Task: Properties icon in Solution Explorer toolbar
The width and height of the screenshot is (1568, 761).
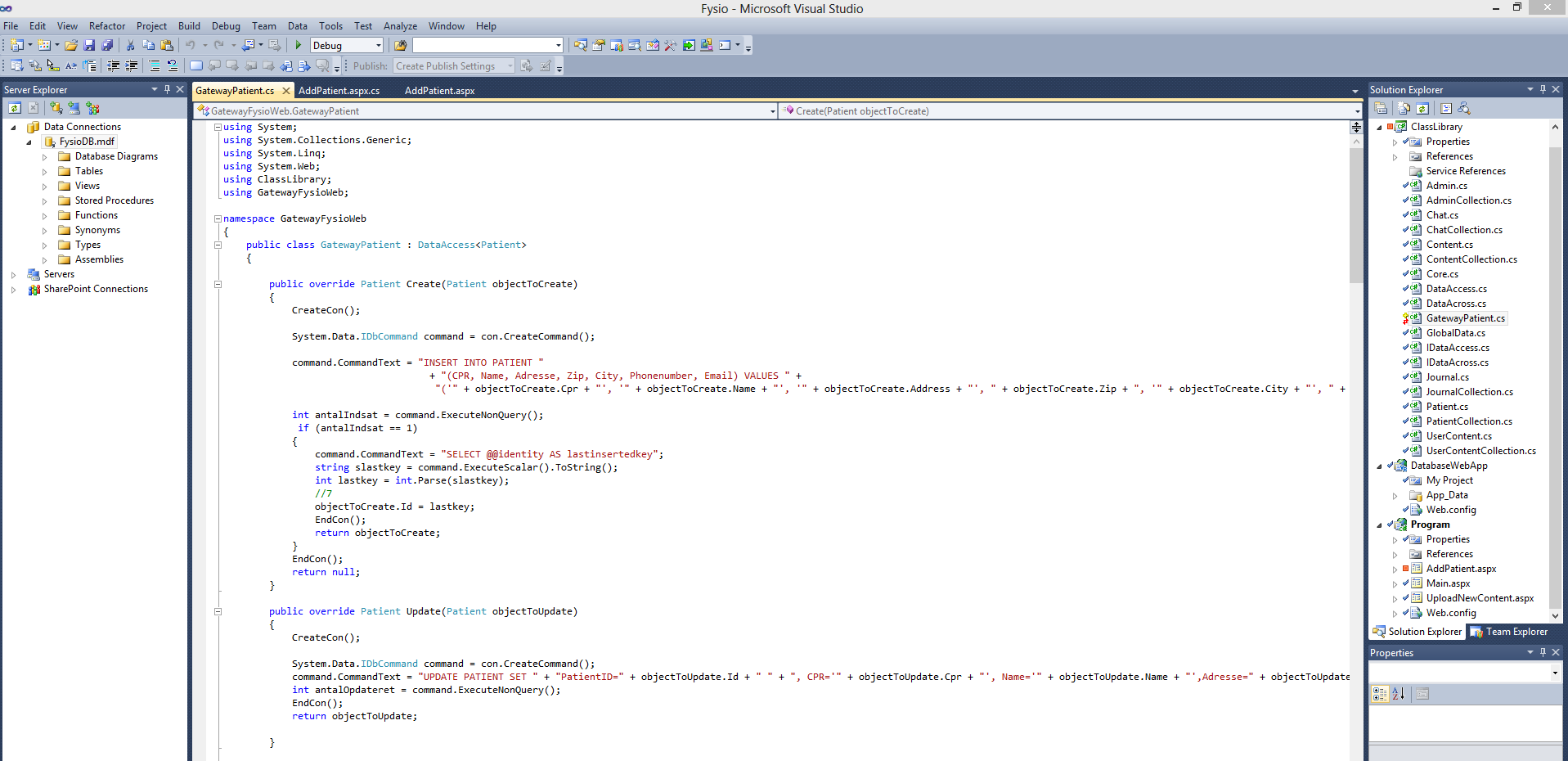Action: click(1381, 108)
